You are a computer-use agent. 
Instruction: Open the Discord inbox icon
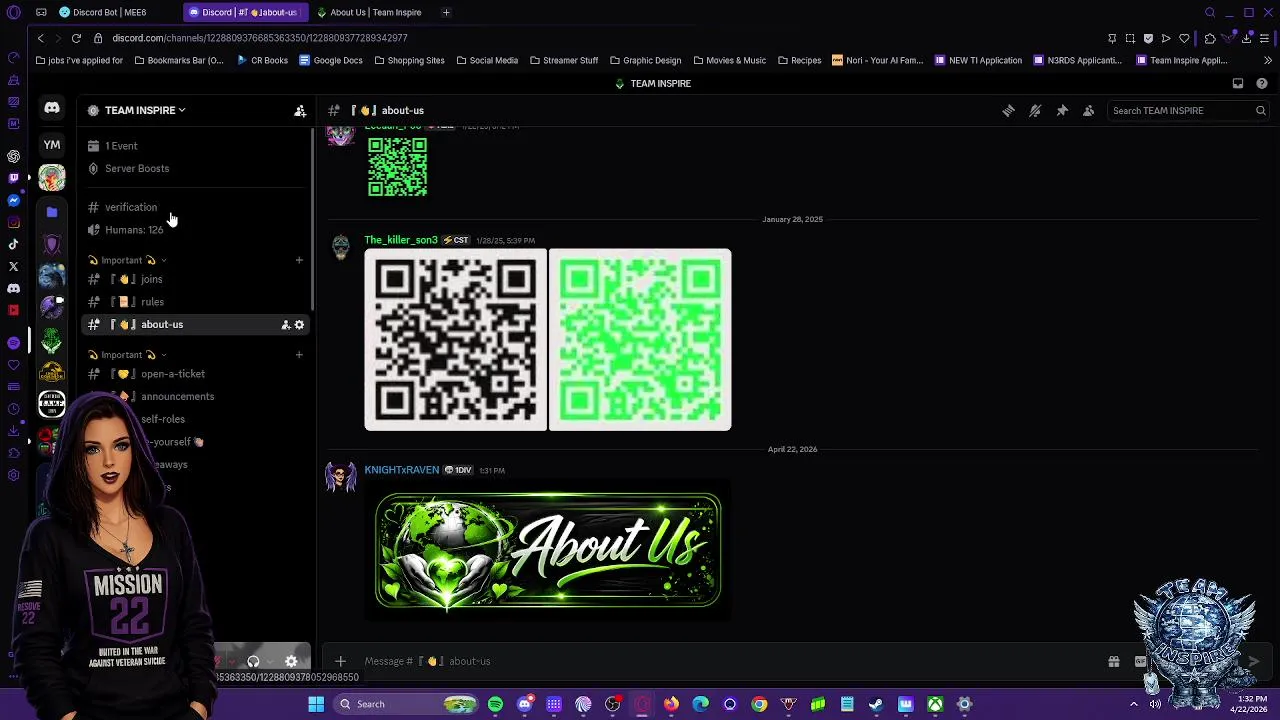1238,84
